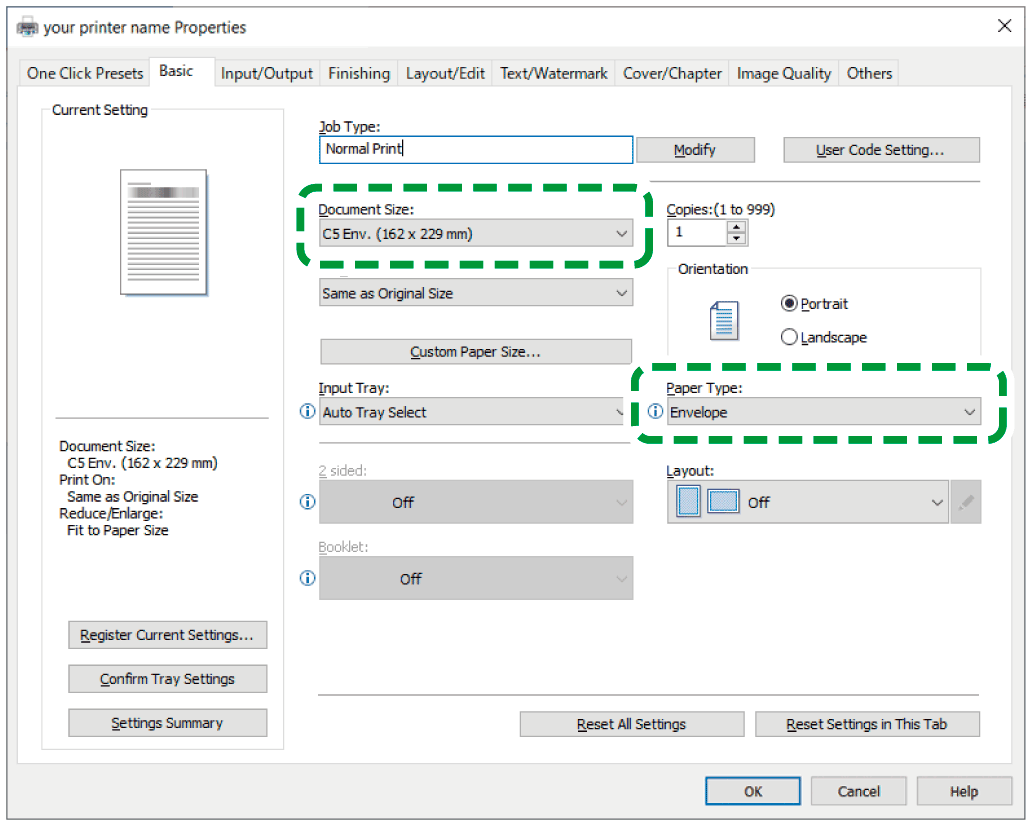Click the info icon beside Paper Type
This screenshot has width=1029, height=823.
pos(656,412)
